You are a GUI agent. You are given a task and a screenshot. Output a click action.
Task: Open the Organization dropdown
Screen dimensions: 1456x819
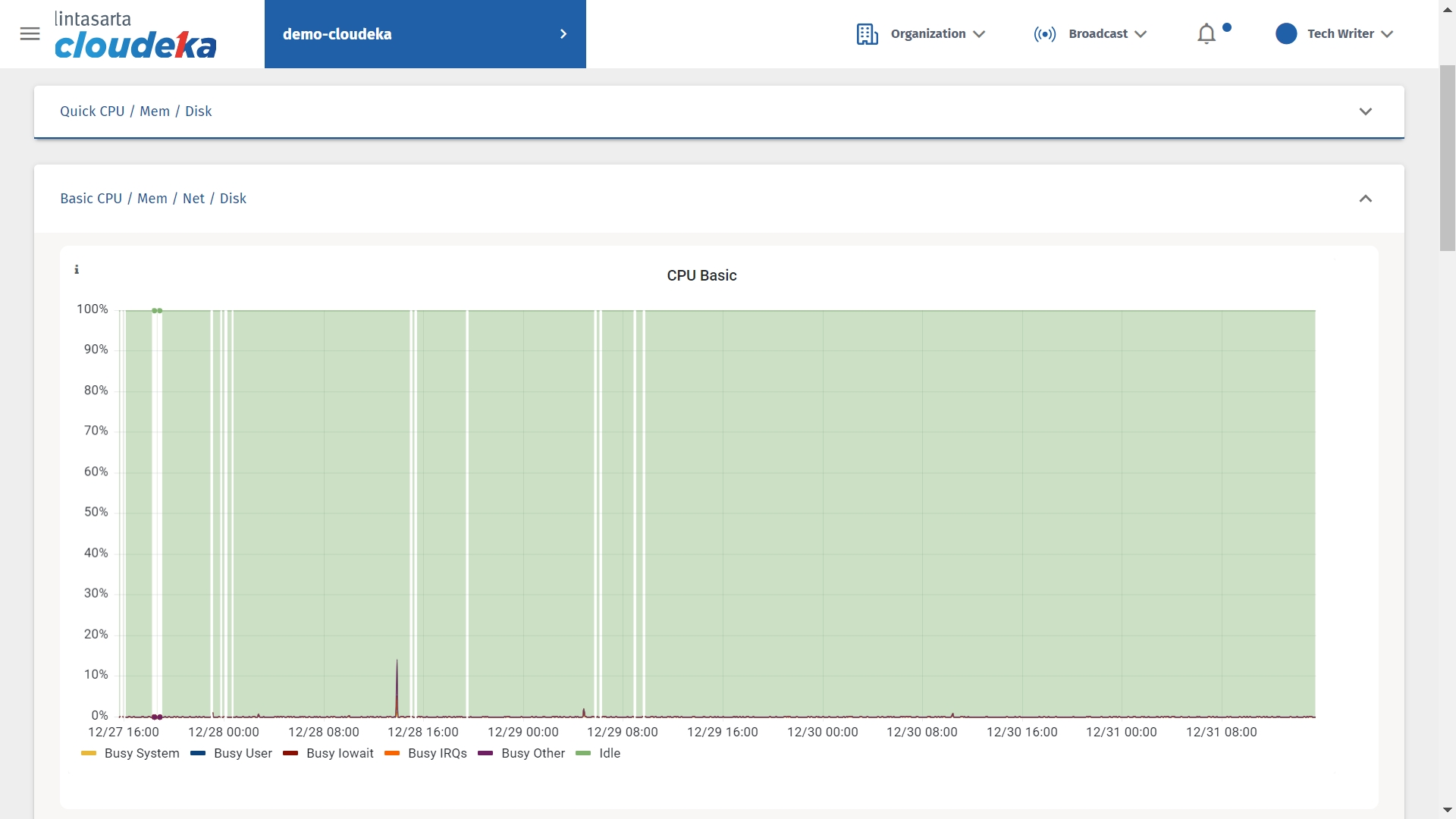937,34
